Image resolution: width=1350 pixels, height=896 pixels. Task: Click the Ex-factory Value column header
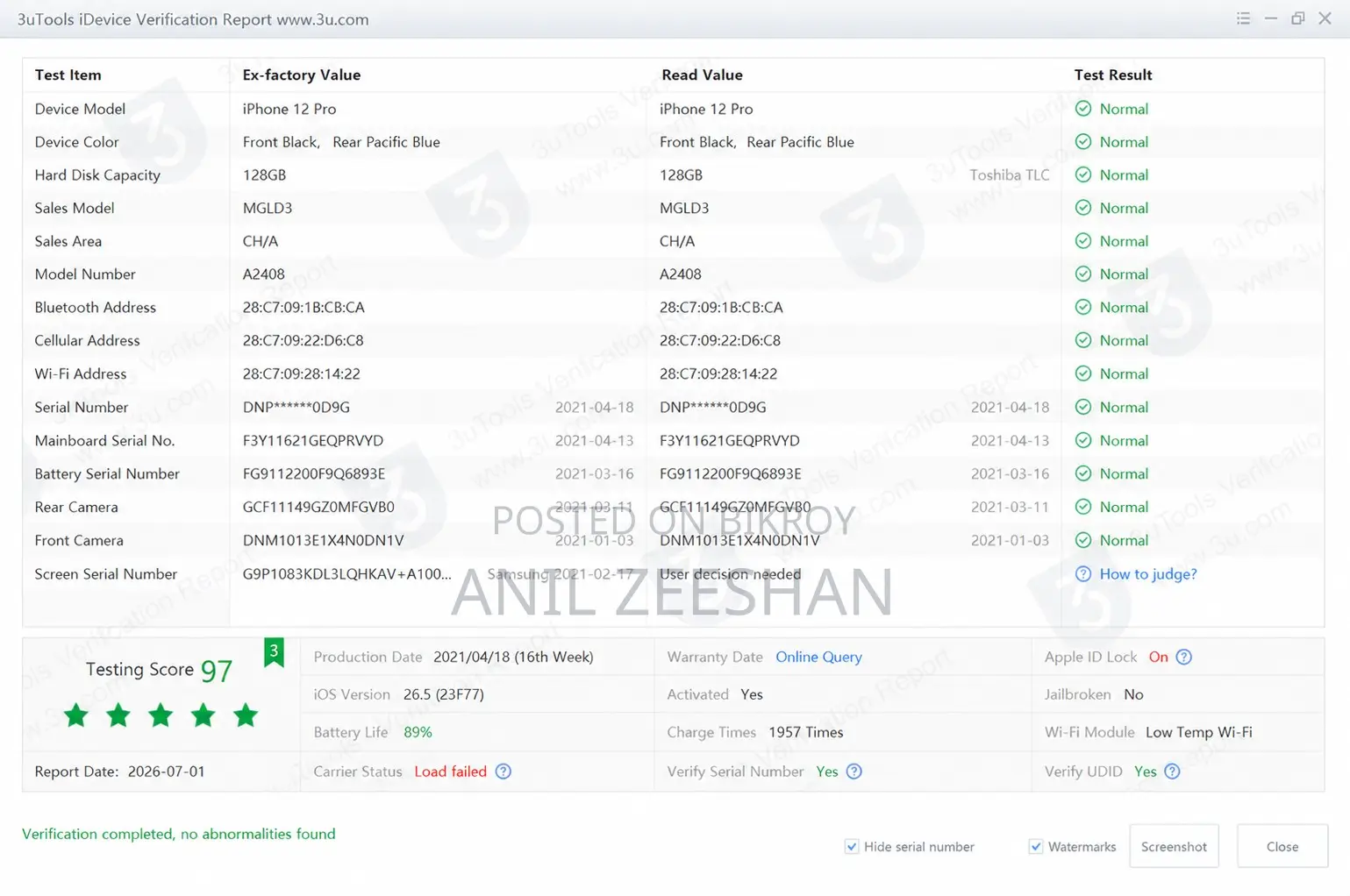click(x=302, y=75)
